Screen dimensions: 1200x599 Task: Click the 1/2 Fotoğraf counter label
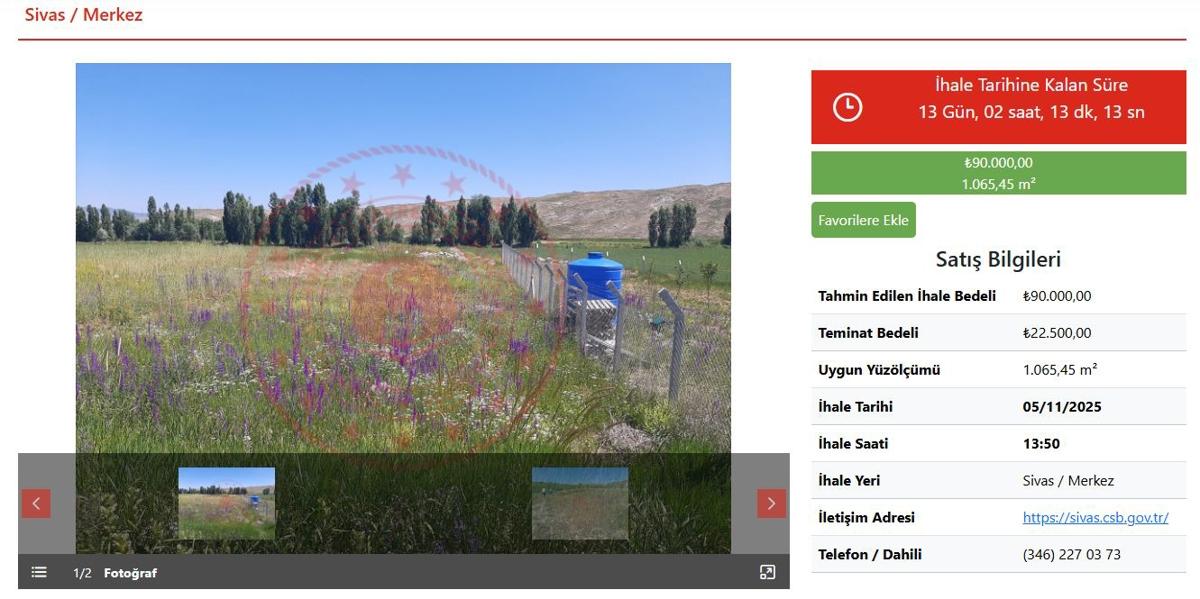pos(115,573)
